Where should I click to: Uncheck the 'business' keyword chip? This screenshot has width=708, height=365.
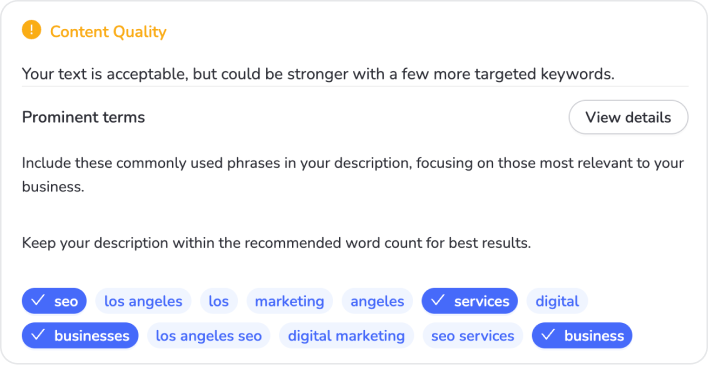[582, 336]
